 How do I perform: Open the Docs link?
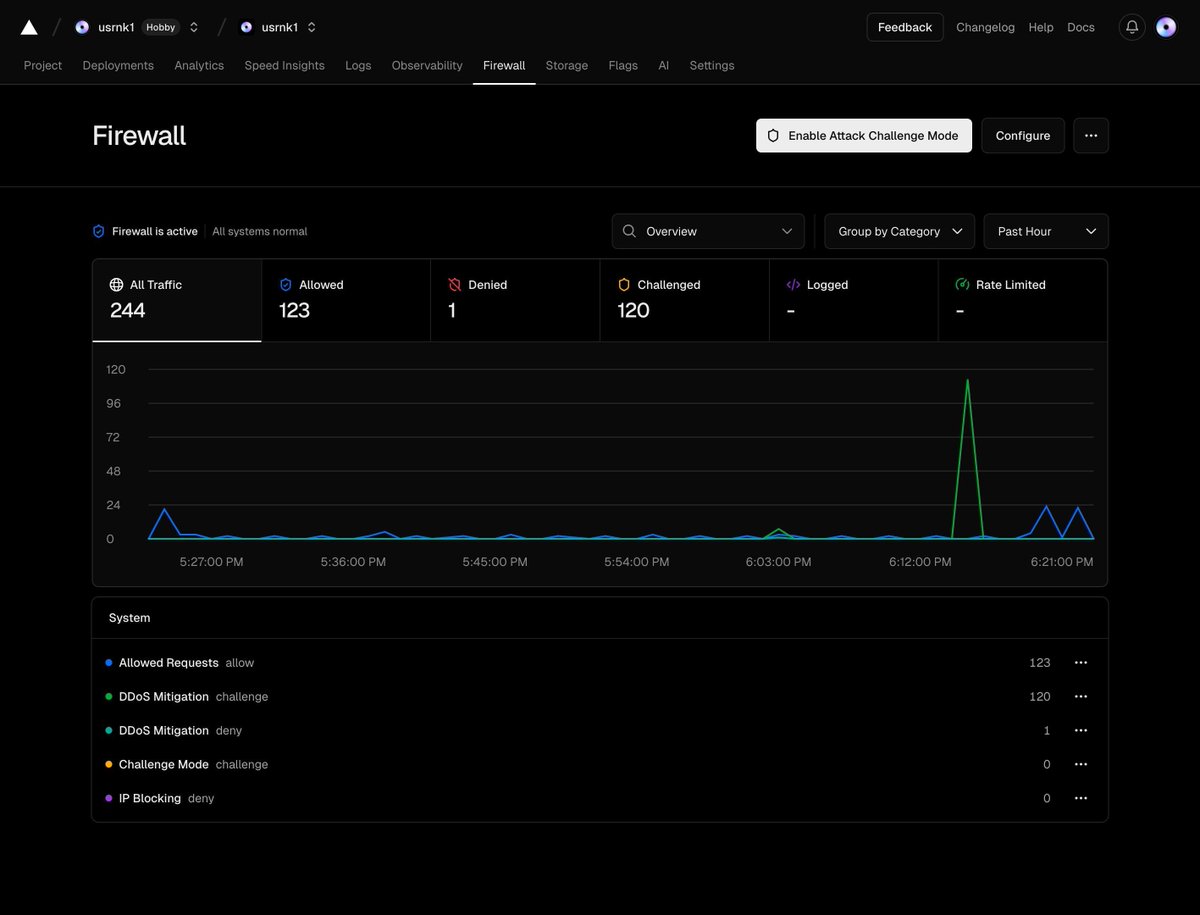[1081, 27]
